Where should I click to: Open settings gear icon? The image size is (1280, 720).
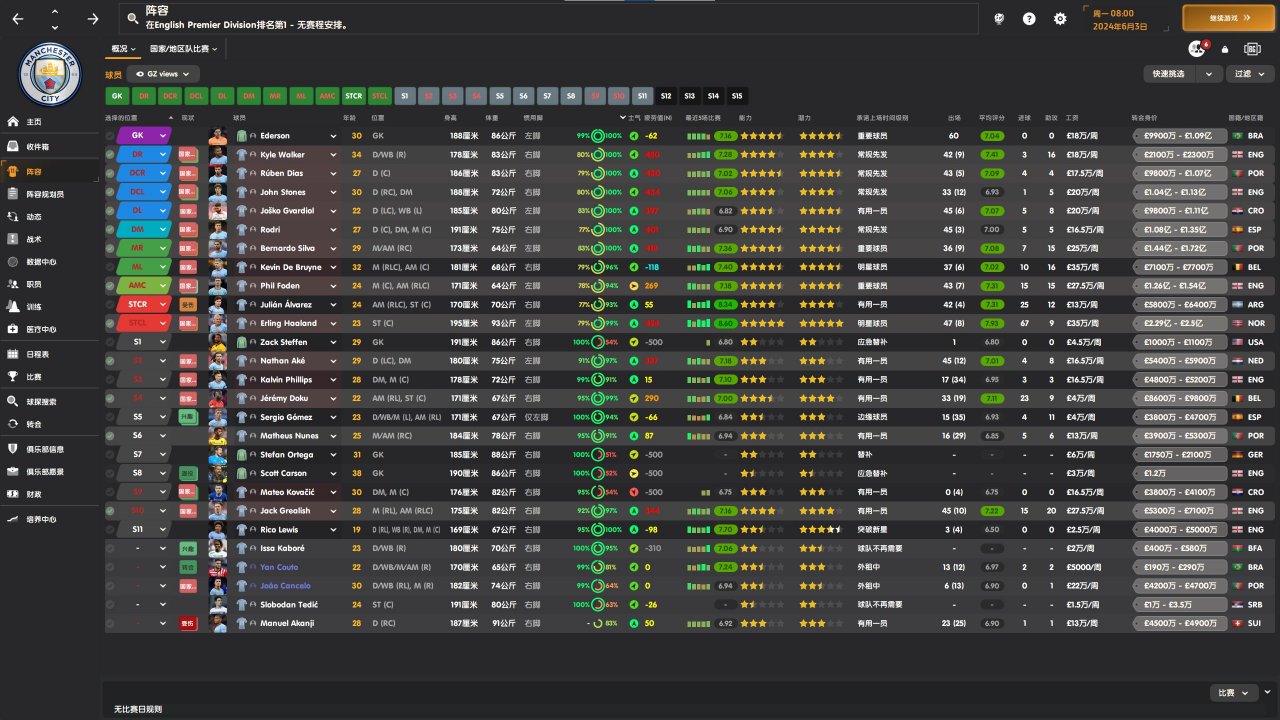[x=1060, y=19]
